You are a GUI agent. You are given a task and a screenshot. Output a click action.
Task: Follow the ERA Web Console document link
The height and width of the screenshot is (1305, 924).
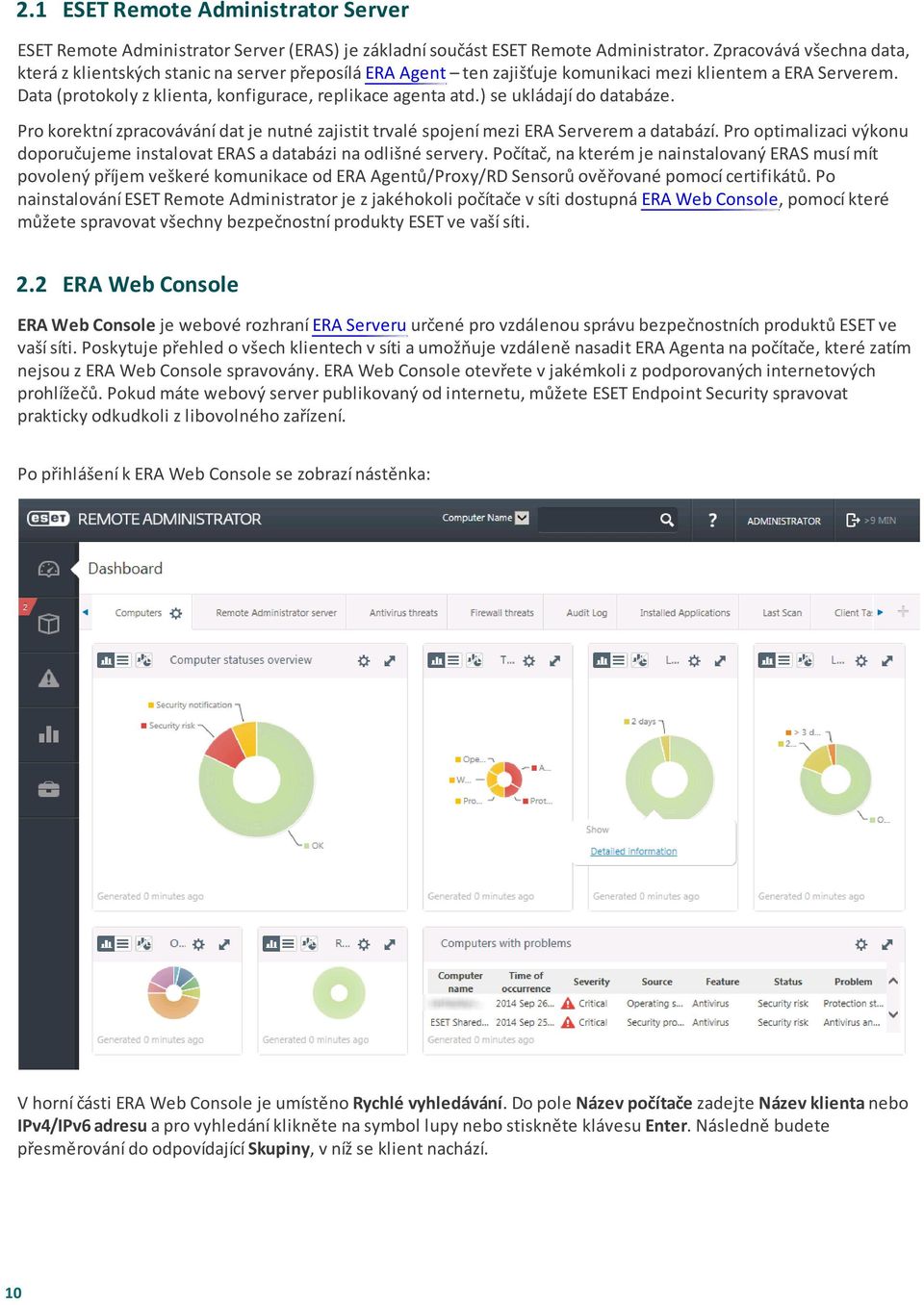point(709,199)
